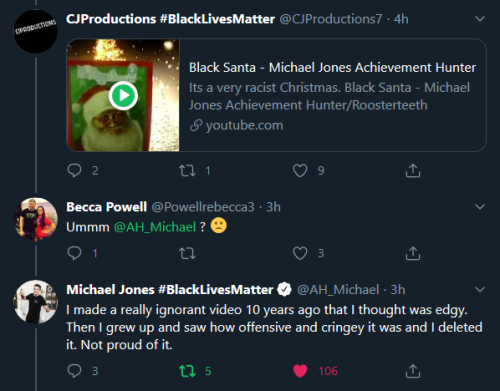Retweet Becca Powell's tweet
The height and width of the screenshot is (391, 500).
coord(187,254)
